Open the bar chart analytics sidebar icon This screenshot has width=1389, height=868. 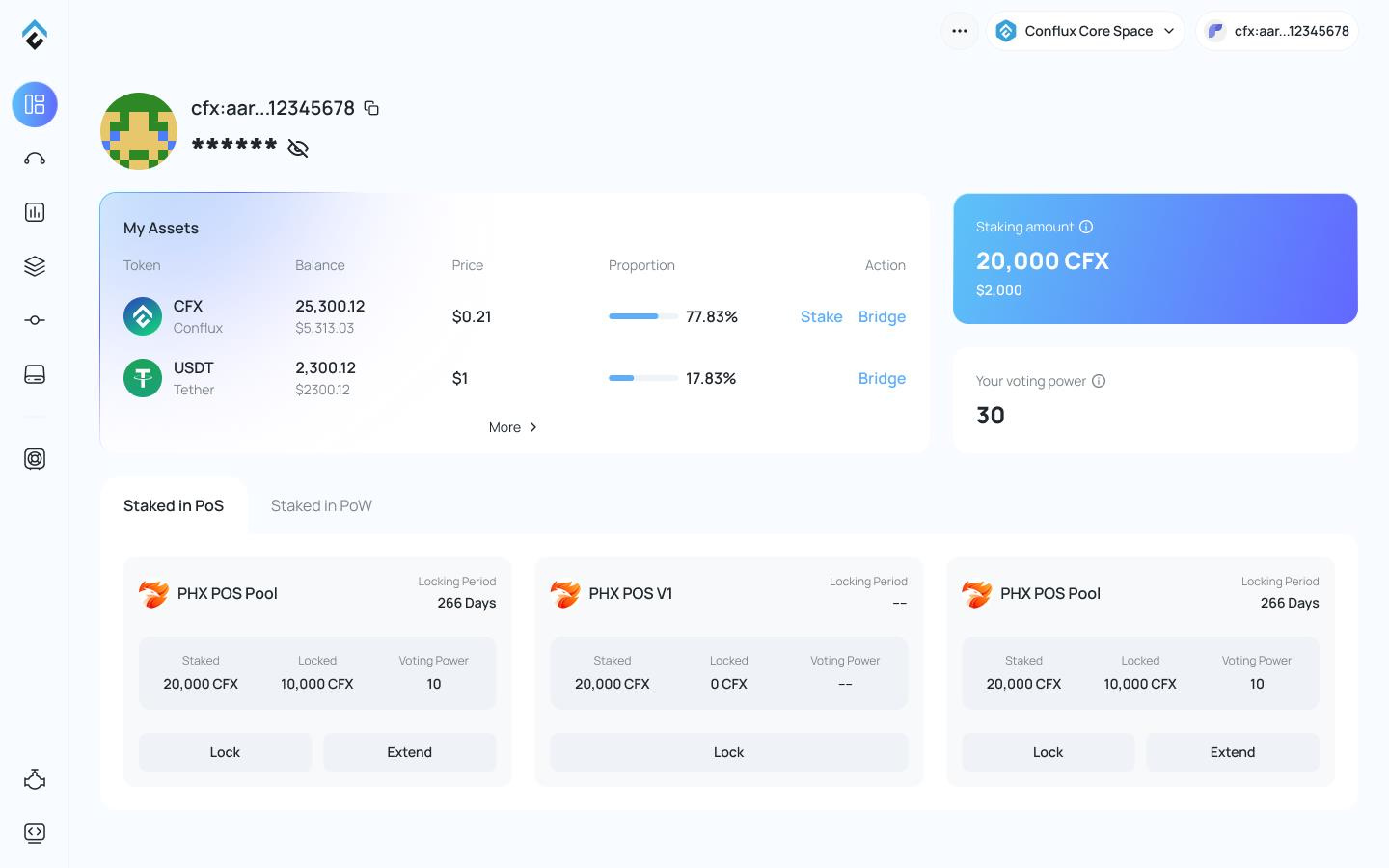[x=35, y=212]
